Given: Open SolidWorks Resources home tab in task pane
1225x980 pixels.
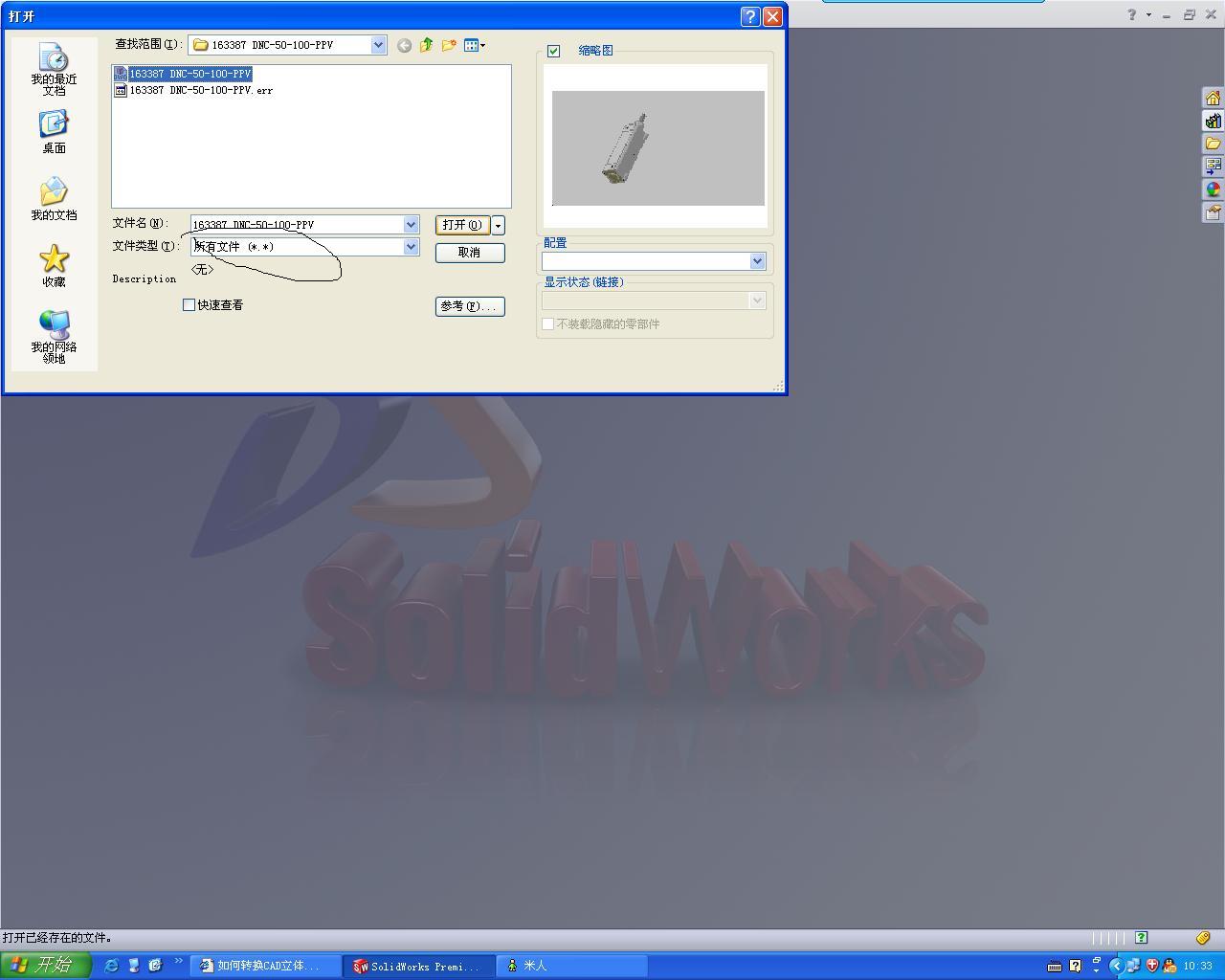Looking at the screenshot, I should pos(1213,98).
